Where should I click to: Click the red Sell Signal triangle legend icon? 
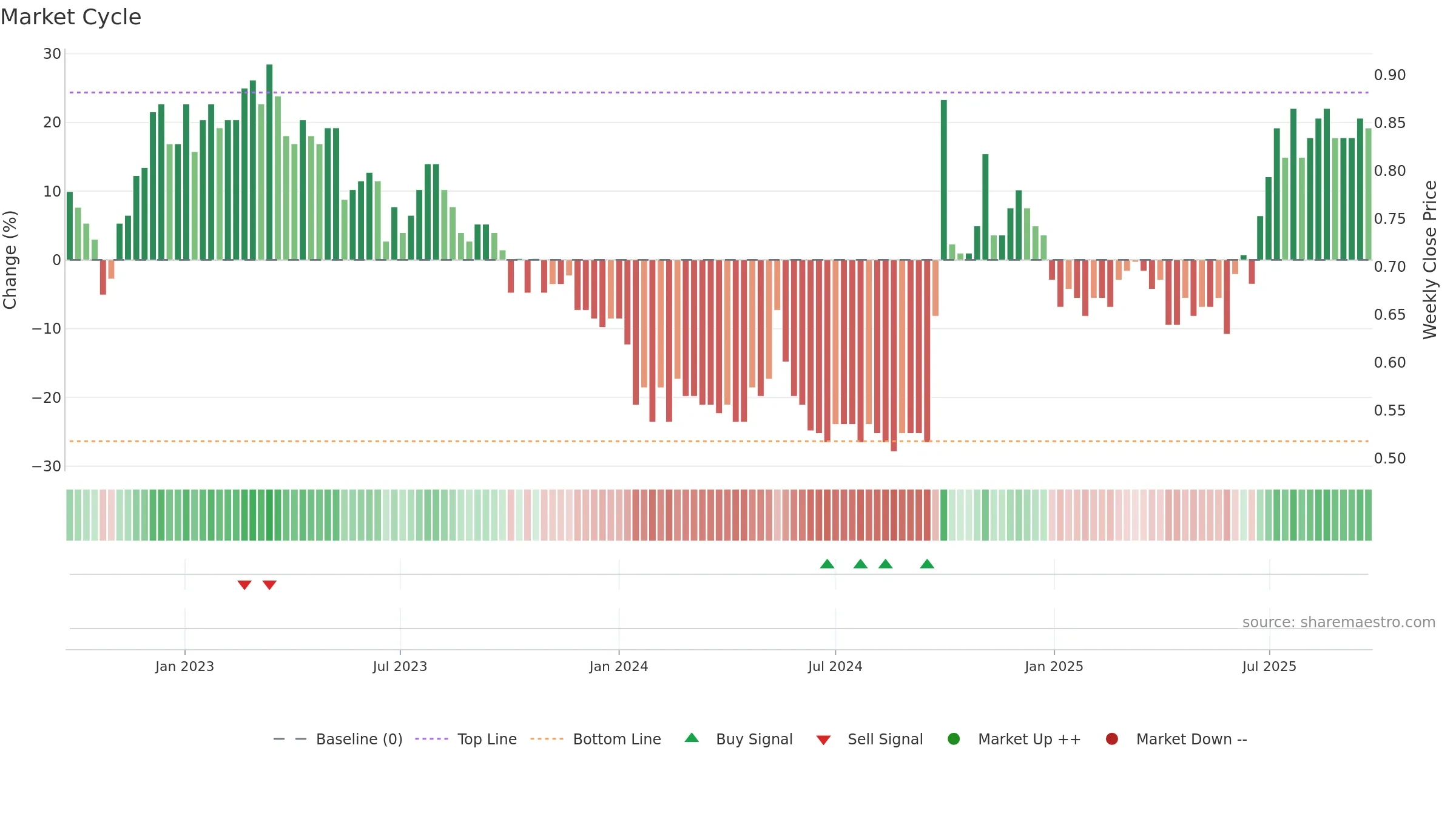coord(823,740)
